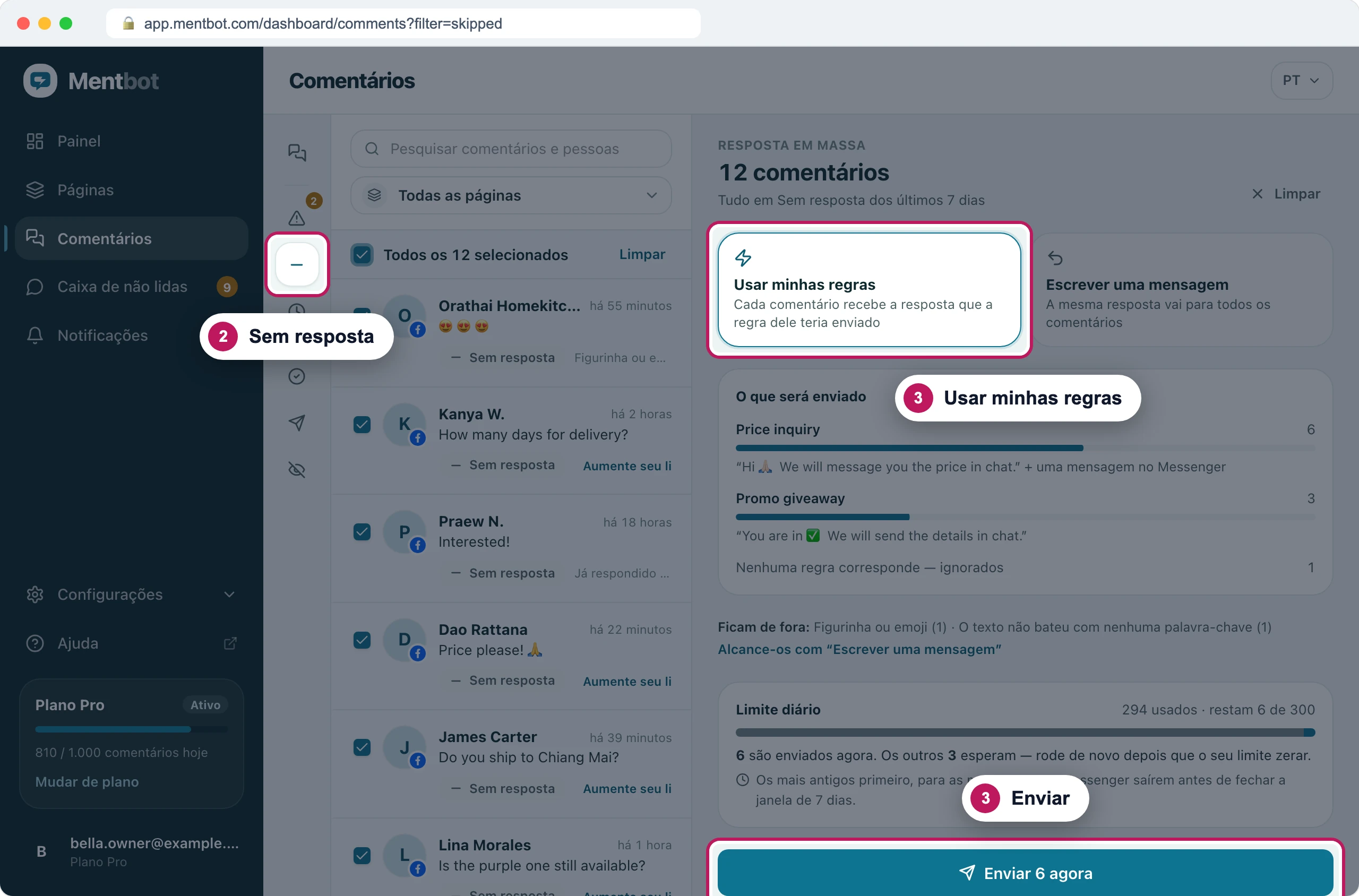The image size is (1359, 896).
Task: Open Páginas in the sidebar
Action: (x=132, y=189)
